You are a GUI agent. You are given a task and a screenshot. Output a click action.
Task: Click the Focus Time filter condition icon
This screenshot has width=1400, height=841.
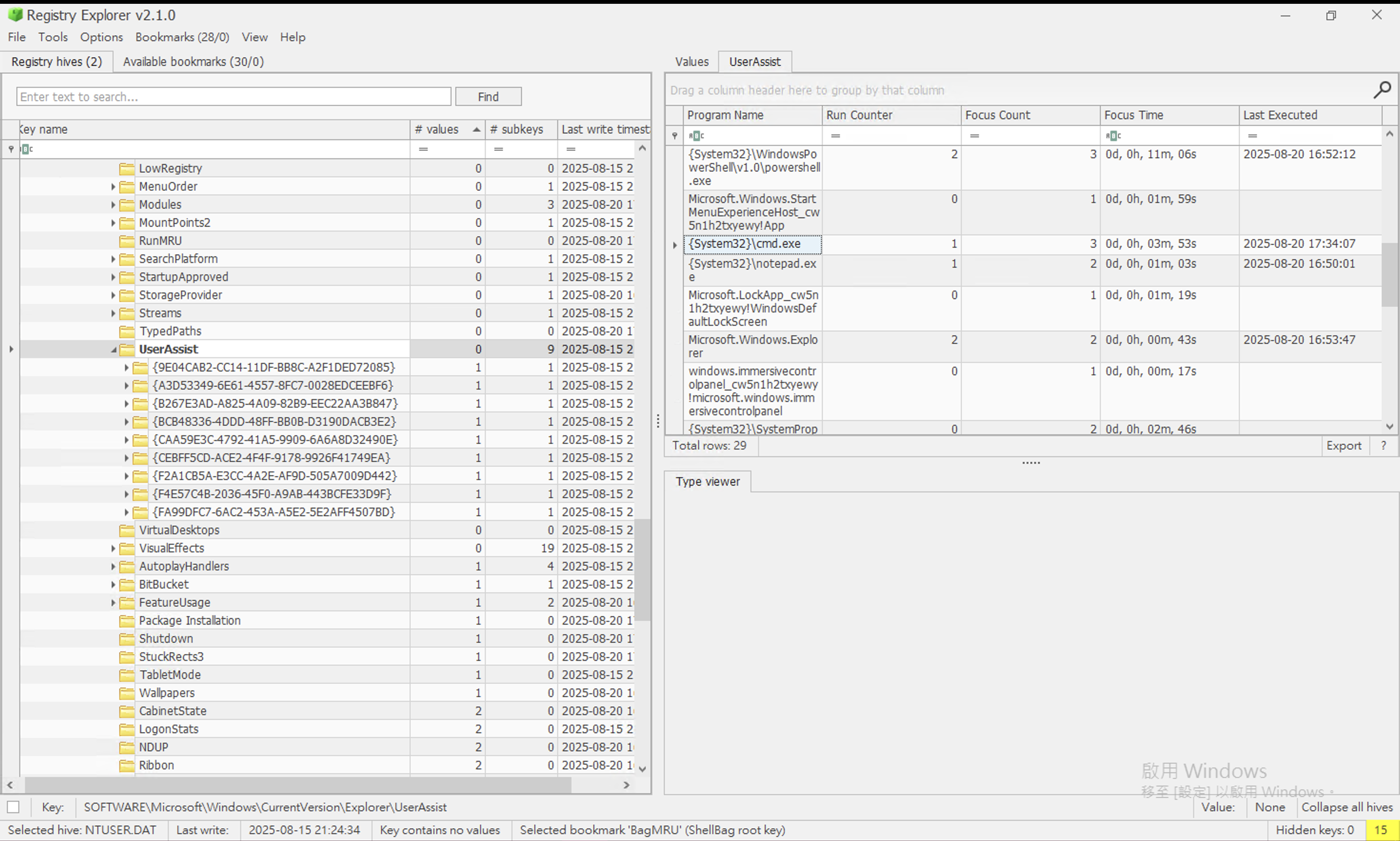pos(1113,135)
